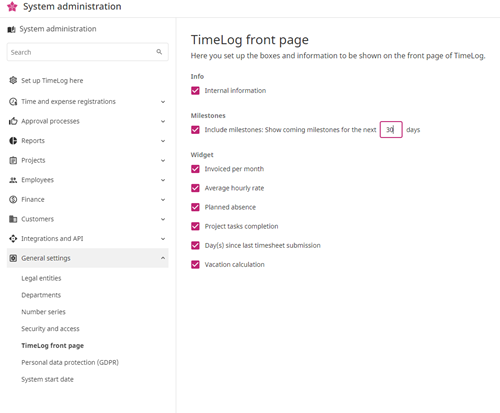Click the Reports pie chart icon
The height and width of the screenshot is (413, 500).
click(x=13, y=141)
